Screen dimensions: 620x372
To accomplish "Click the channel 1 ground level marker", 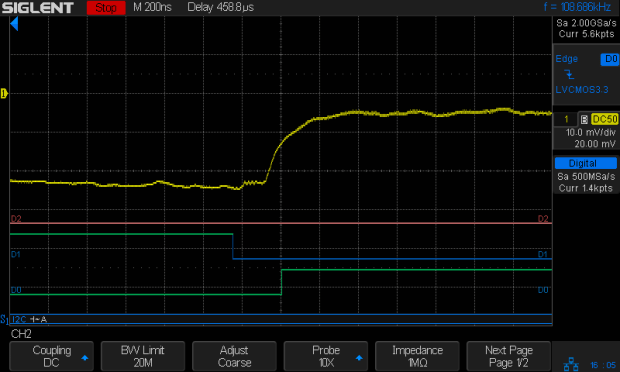I will coord(4,94).
